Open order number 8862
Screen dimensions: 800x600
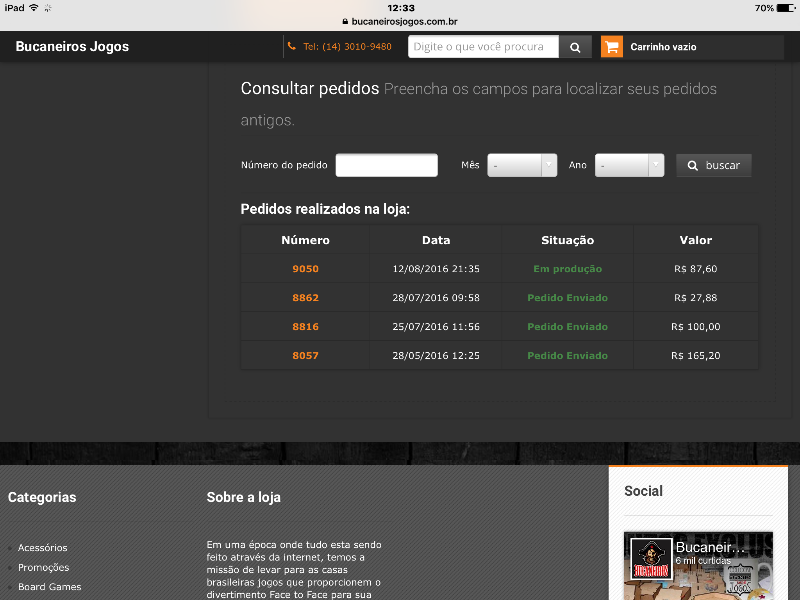[305, 297]
